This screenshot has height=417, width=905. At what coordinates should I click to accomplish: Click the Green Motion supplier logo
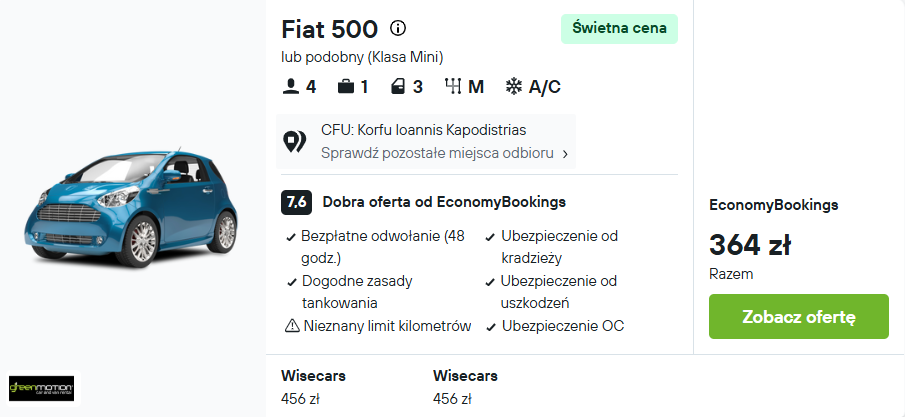tap(42, 388)
